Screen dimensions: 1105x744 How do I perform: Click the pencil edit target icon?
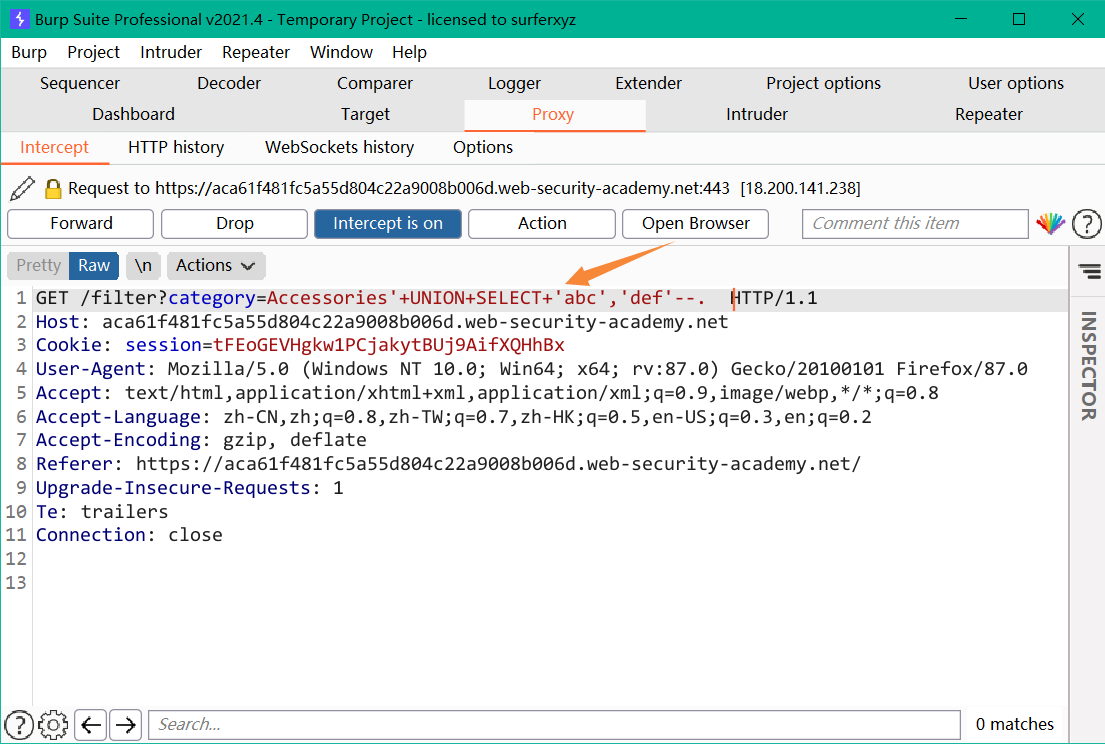coord(22,189)
